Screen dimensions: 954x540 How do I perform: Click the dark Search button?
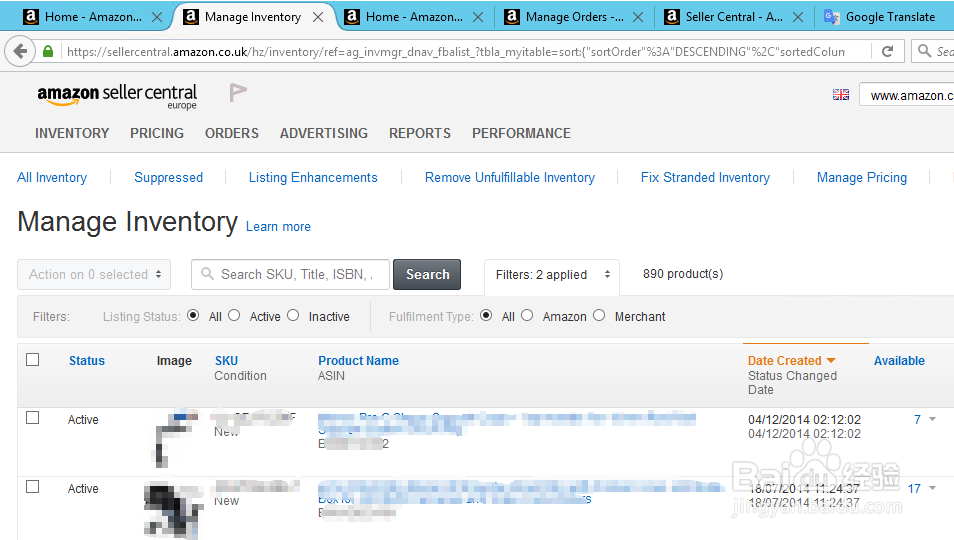(427, 274)
